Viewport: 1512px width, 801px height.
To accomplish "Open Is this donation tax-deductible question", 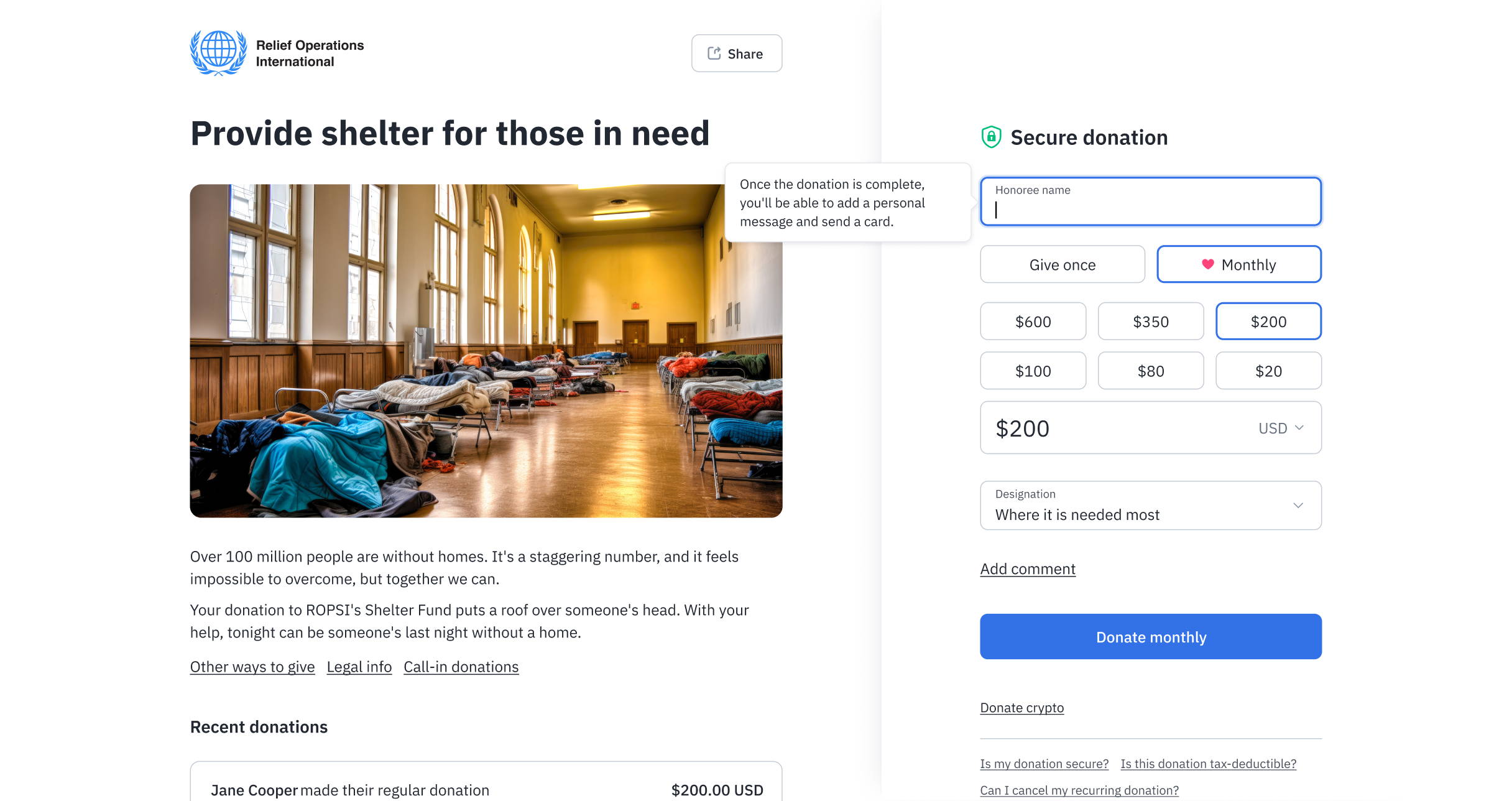I will click(1208, 764).
